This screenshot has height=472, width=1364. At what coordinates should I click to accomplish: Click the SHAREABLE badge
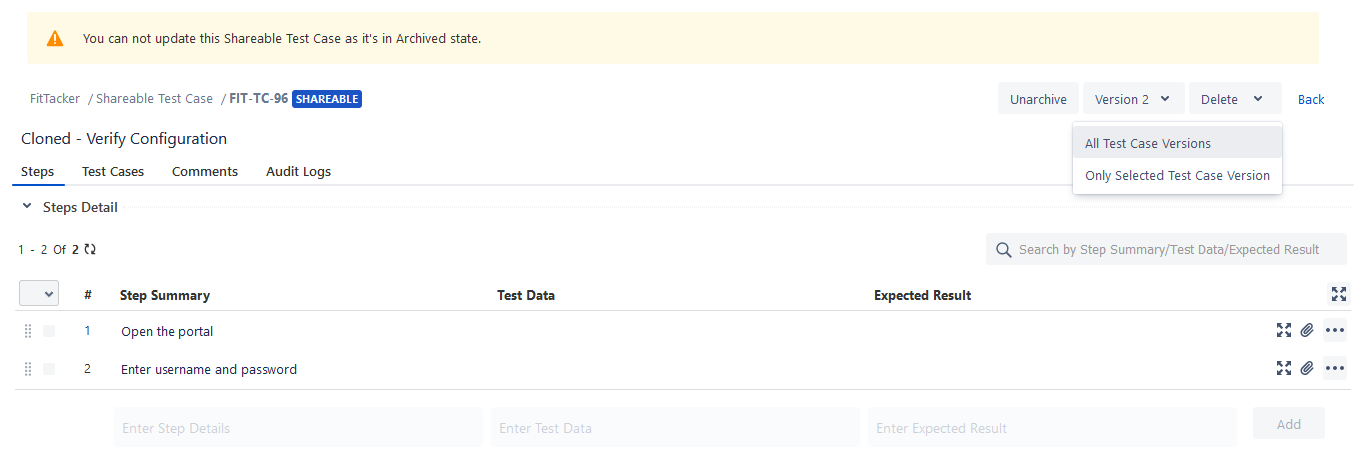click(x=327, y=99)
